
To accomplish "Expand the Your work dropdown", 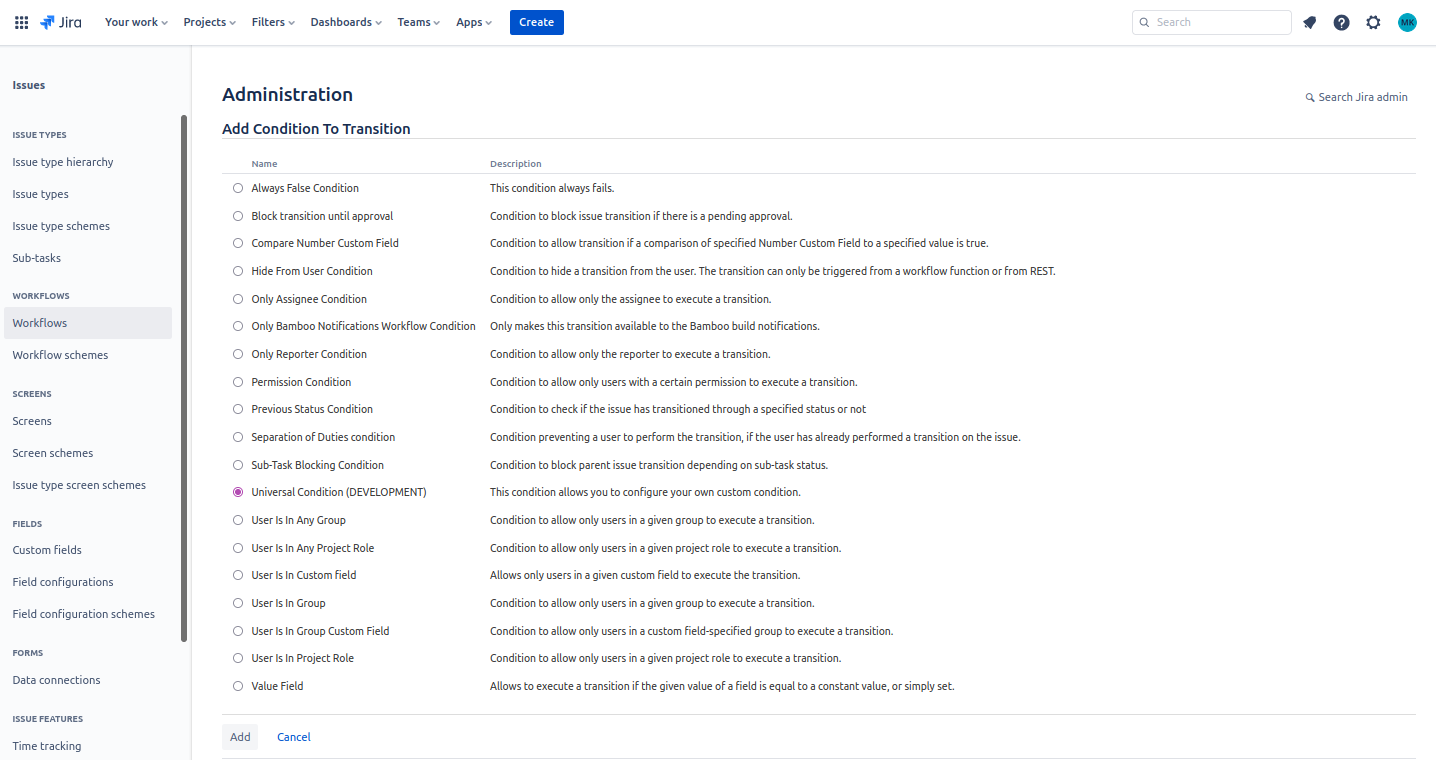I will [136, 22].
